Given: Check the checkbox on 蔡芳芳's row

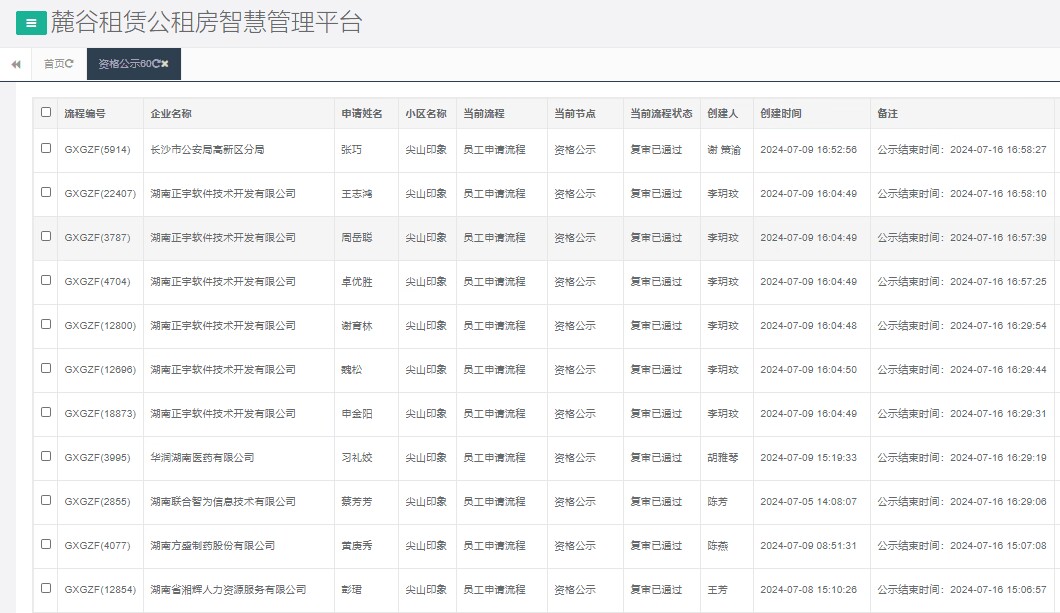Looking at the screenshot, I should click(45, 501).
